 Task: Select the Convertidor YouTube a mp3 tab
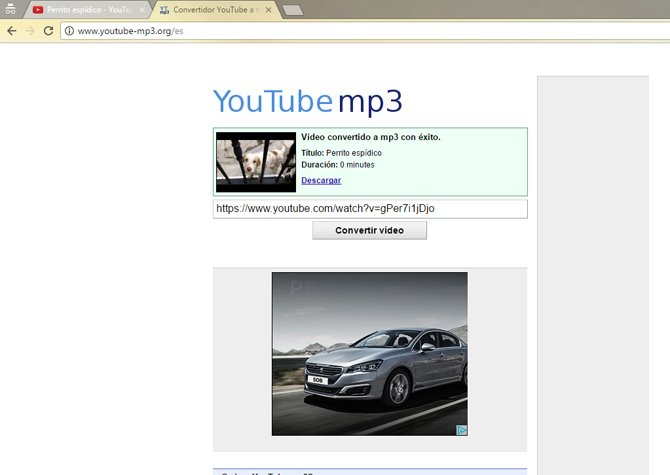click(x=216, y=9)
